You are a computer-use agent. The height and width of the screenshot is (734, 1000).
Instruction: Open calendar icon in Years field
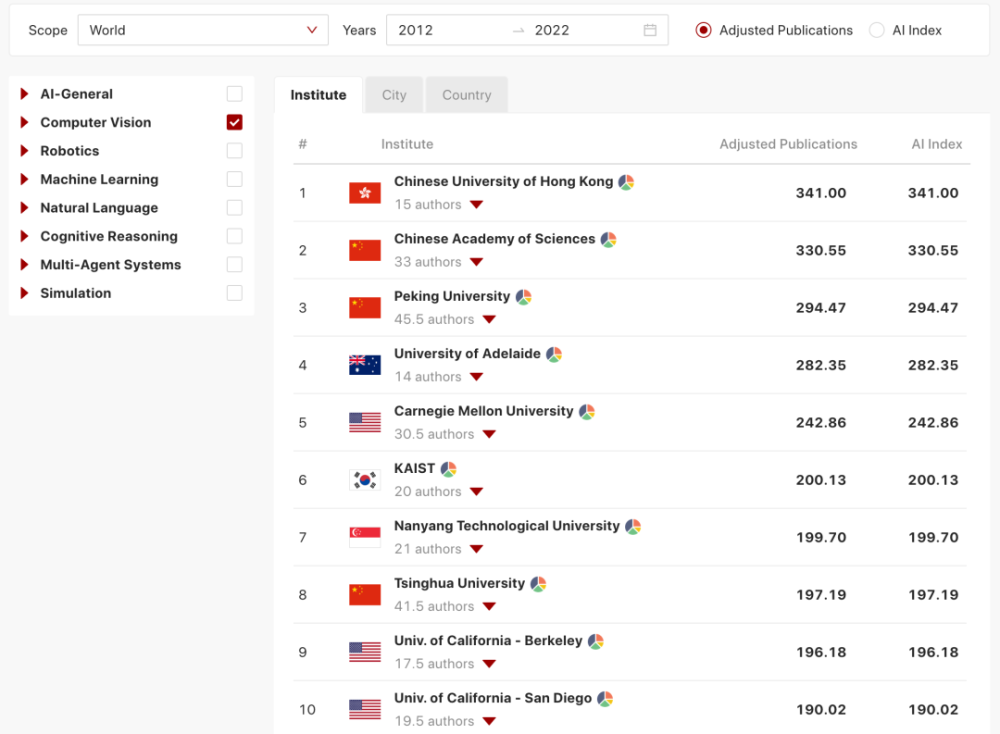(x=650, y=30)
